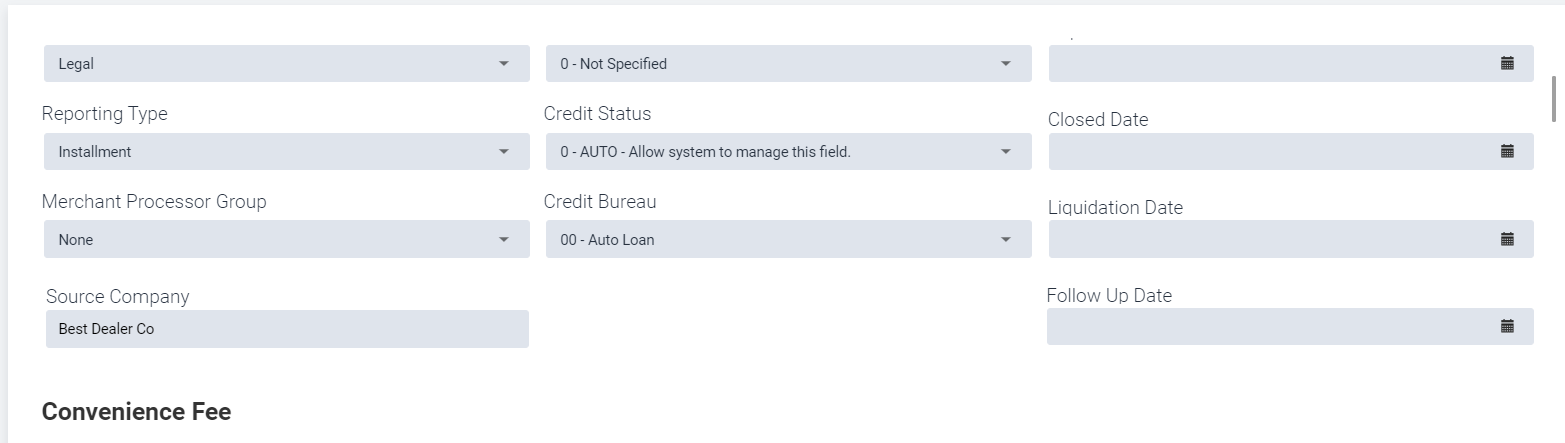This screenshot has height=443, width=1565.
Task: Open the dropdown showing Legal
Action: tap(287, 63)
